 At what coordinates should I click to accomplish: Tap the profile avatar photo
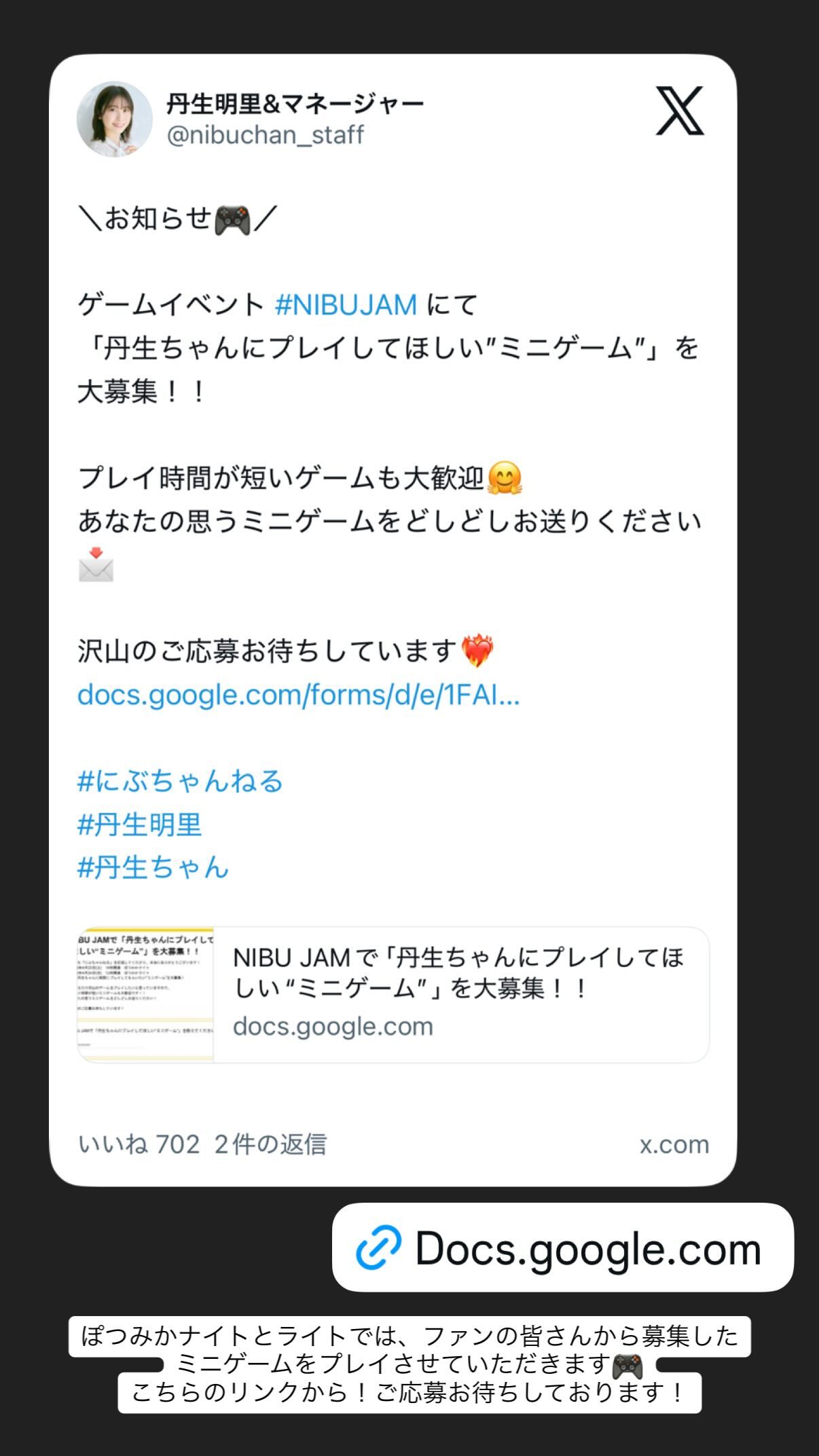115,120
